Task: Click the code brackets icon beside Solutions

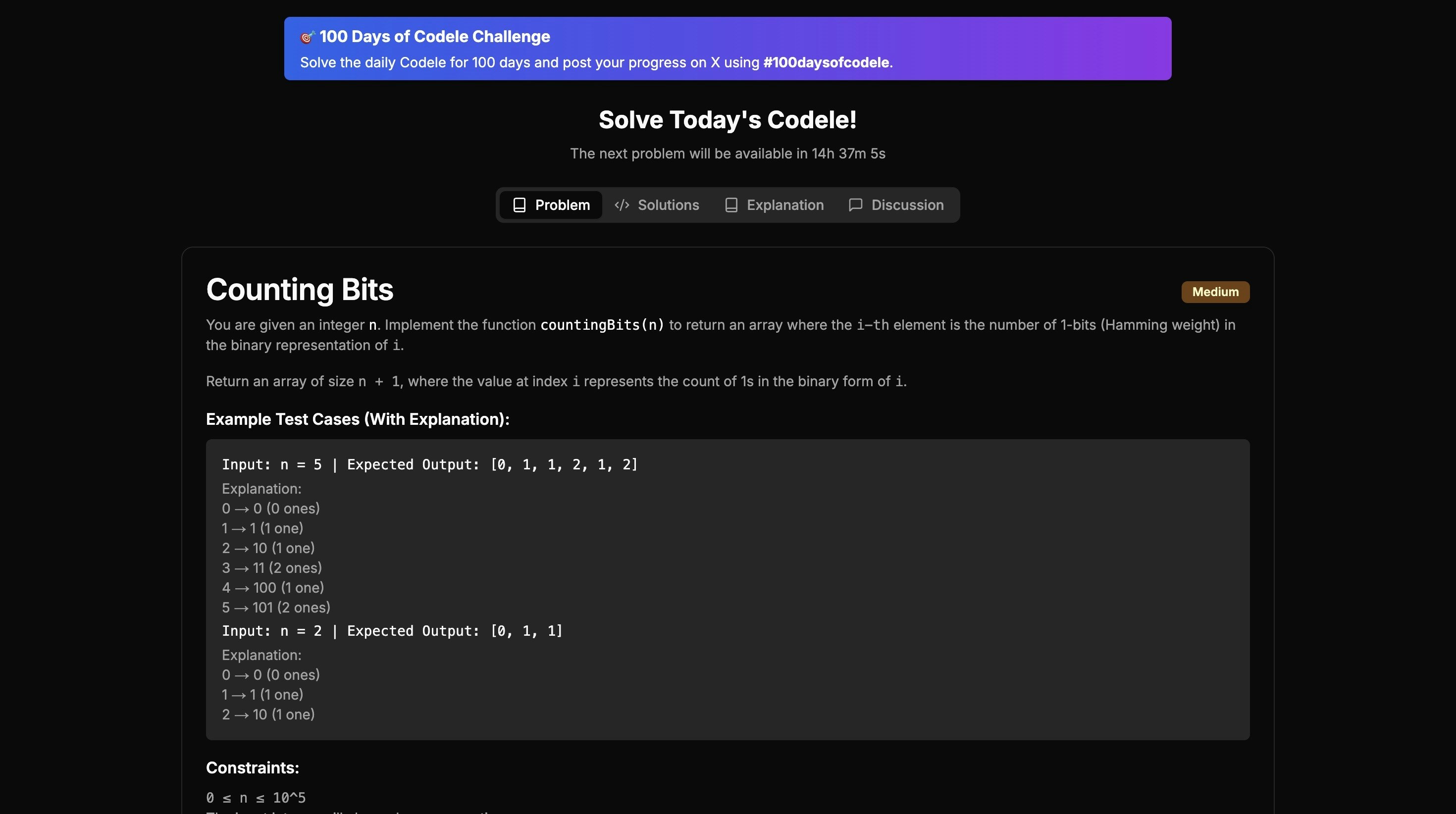Action: coord(622,205)
